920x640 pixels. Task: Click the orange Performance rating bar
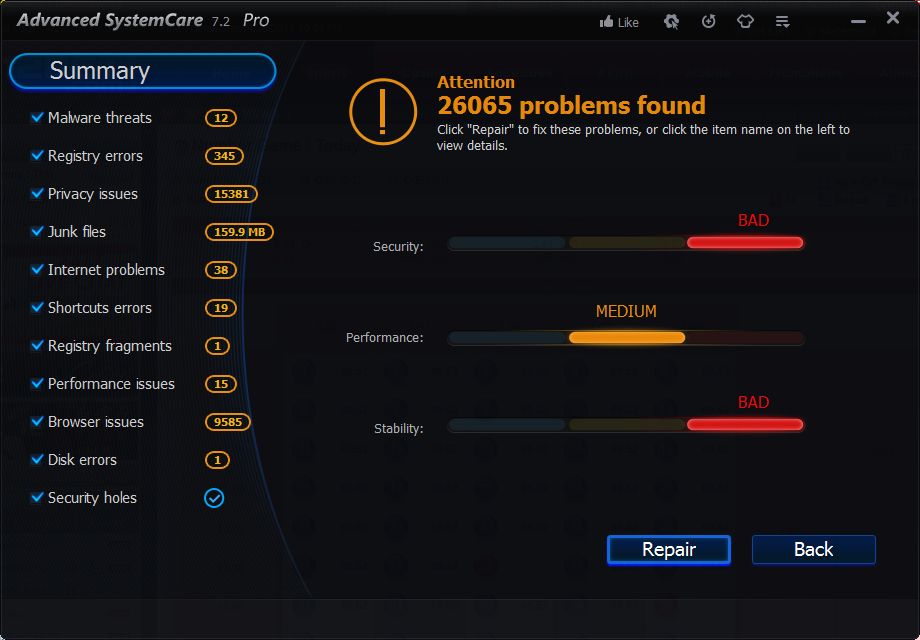(x=627, y=337)
